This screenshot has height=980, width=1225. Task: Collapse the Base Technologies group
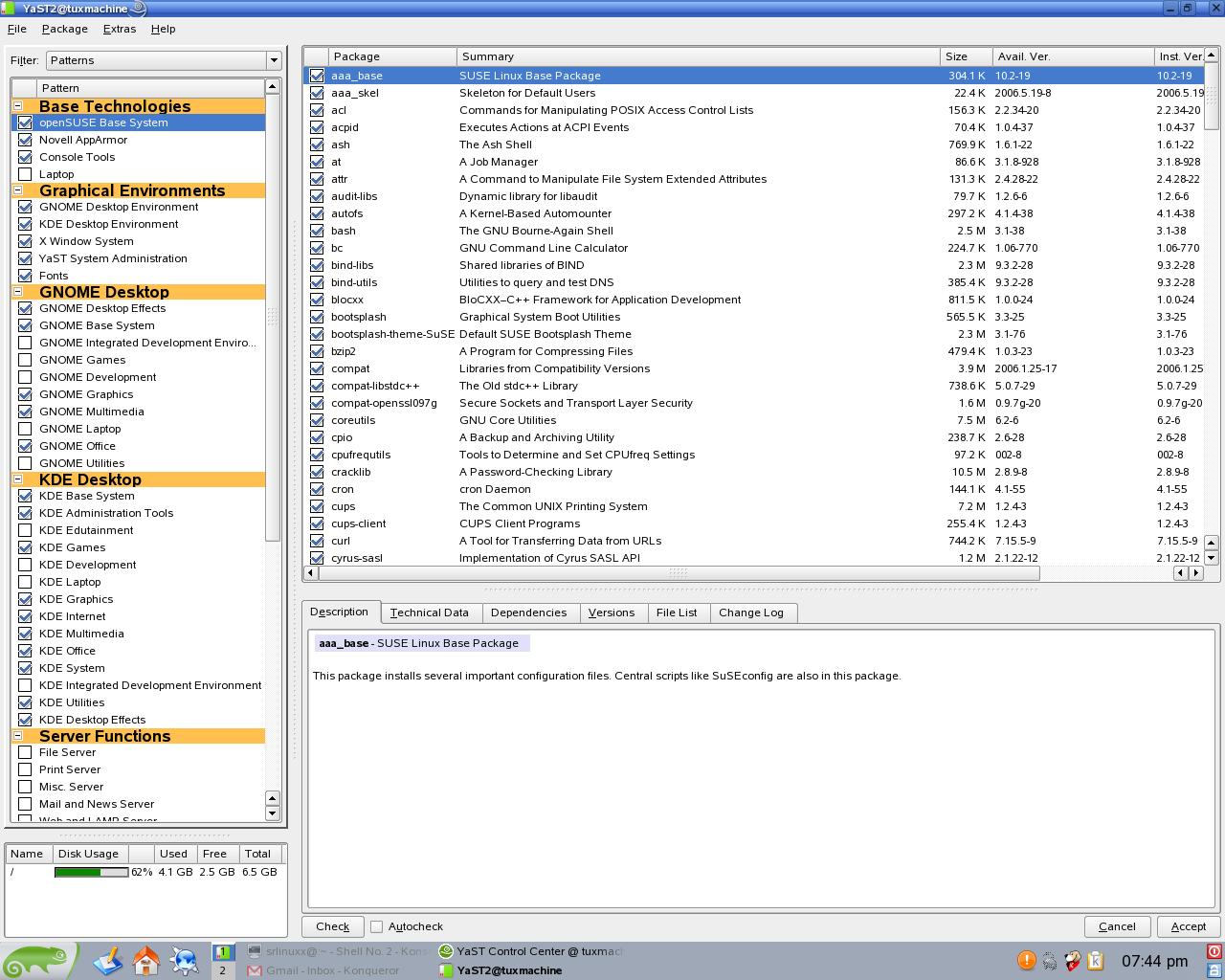click(18, 106)
